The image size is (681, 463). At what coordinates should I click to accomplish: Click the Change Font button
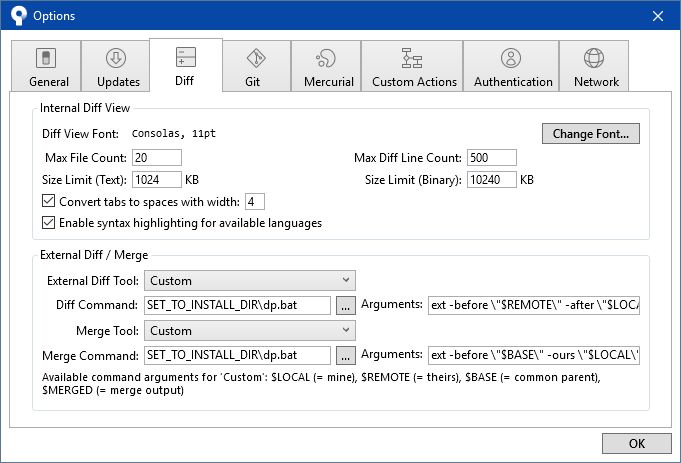point(591,134)
